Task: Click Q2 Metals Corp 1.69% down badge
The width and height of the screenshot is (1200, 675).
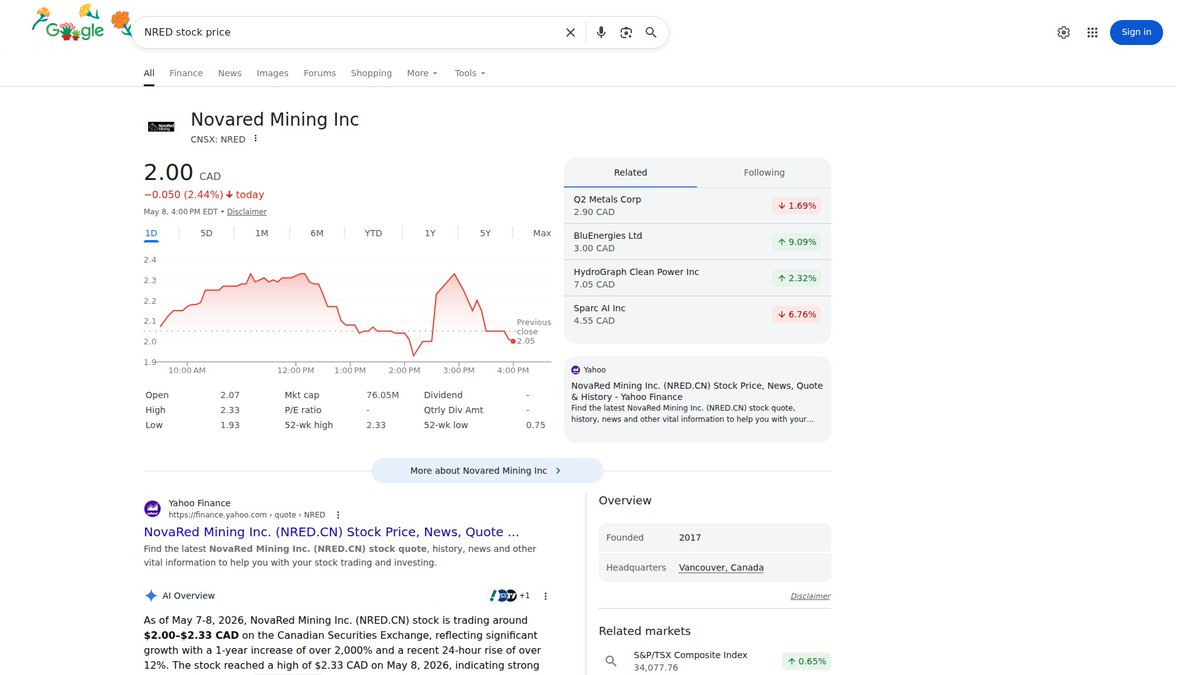Action: (x=796, y=206)
